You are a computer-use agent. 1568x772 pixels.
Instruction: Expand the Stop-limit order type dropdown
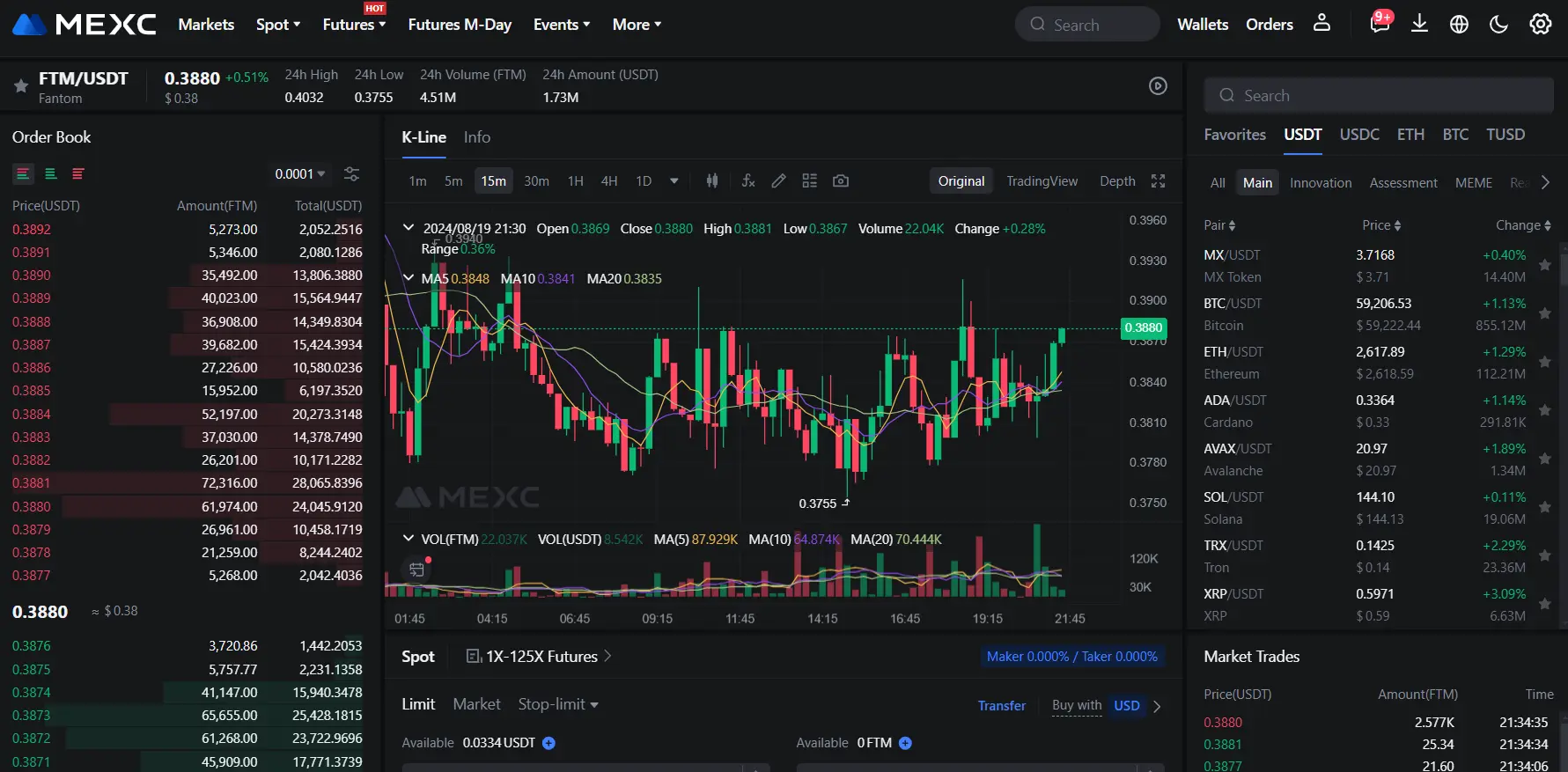(x=558, y=704)
